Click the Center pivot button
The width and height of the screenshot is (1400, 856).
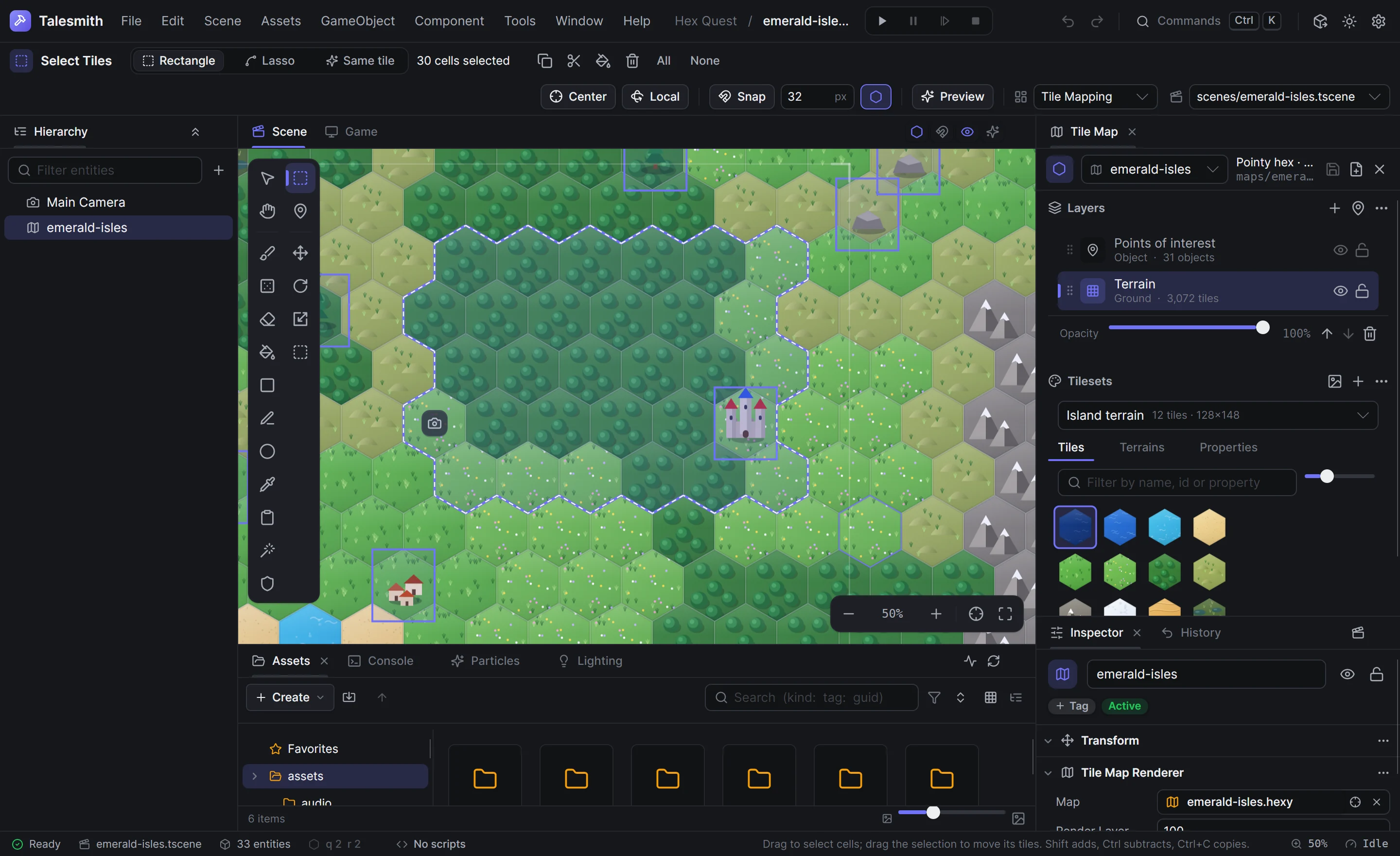point(578,97)
